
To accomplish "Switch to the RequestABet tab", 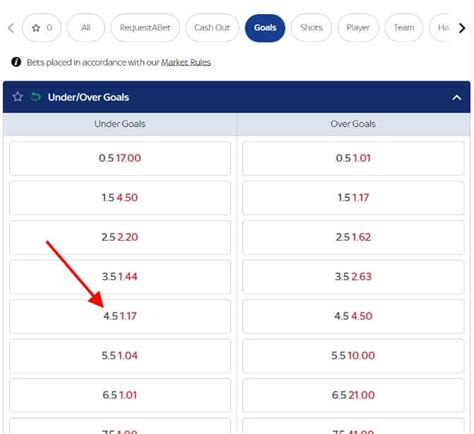I will pos(145,28).
